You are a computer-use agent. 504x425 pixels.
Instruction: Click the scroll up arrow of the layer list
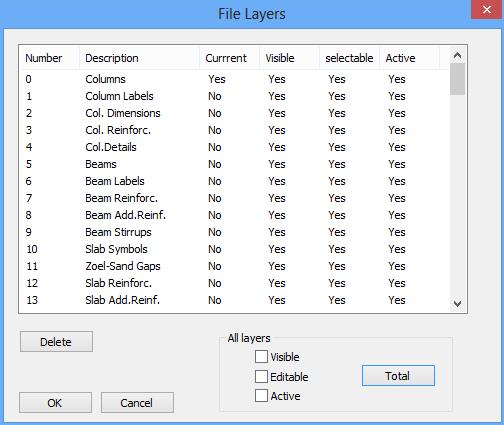click(x=457, y=55)
